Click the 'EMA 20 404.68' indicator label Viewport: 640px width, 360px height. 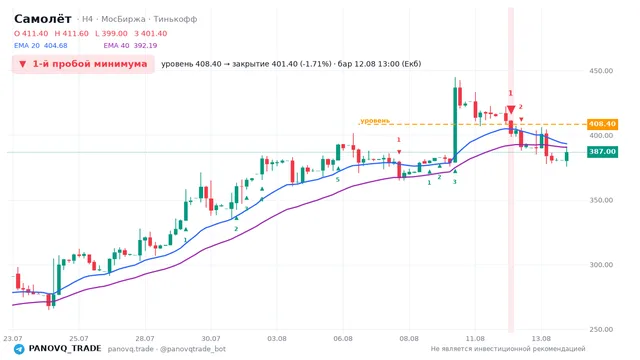(x=41, y=46)
